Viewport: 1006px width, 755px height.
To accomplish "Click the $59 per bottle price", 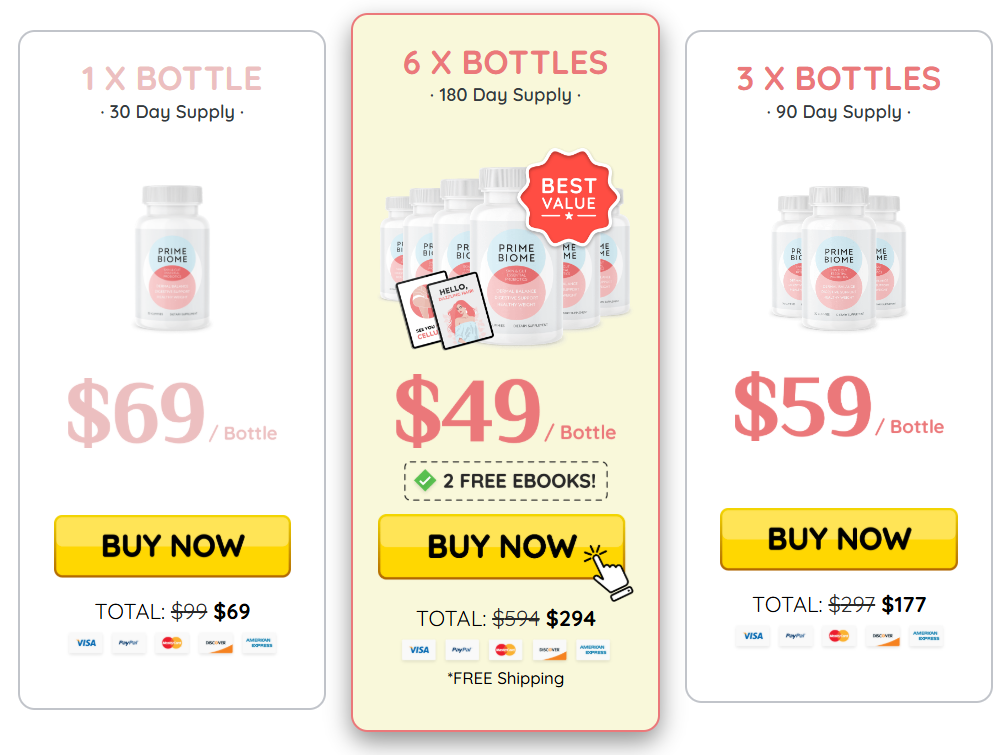I will (x=839, y=406).
